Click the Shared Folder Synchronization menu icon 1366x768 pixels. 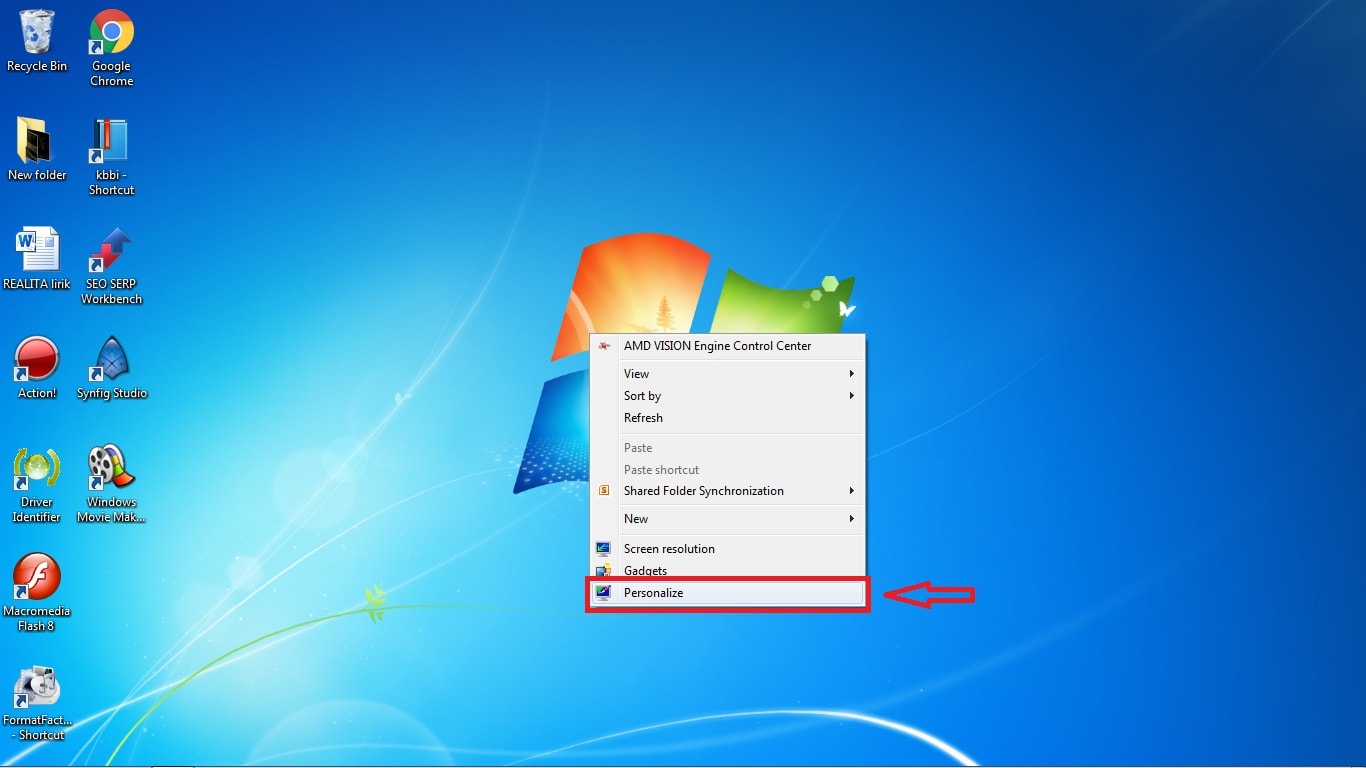tap(603, 491)
